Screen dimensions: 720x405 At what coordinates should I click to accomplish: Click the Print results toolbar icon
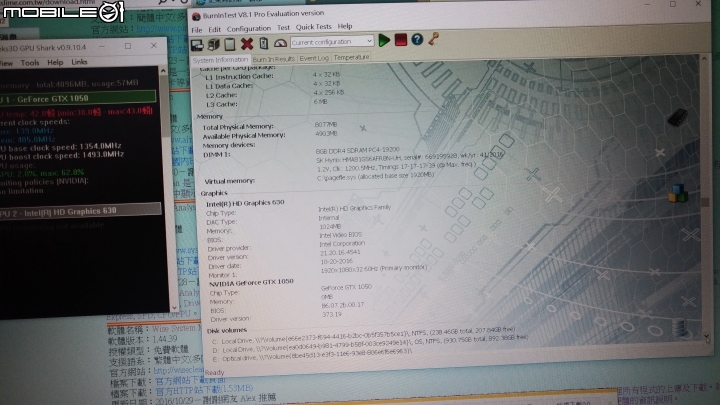pos(214,45)
